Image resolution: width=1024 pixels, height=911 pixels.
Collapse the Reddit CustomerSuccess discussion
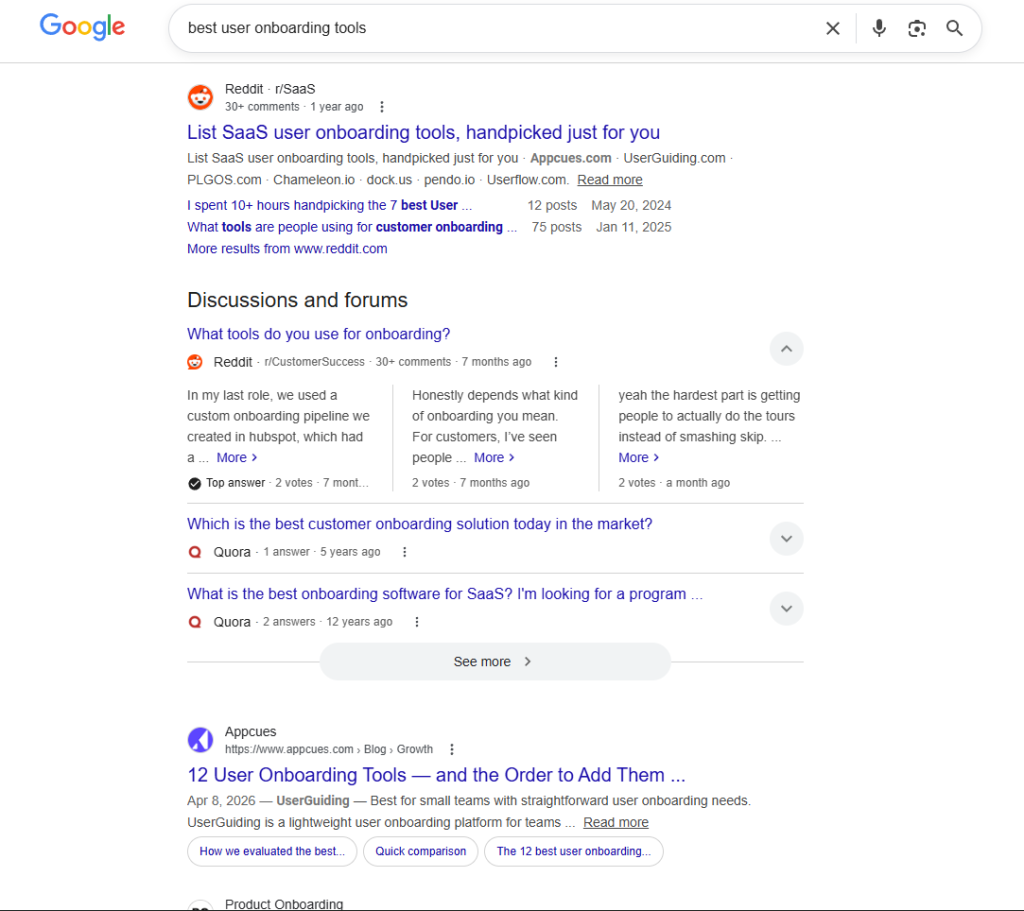tap(786, 349)
